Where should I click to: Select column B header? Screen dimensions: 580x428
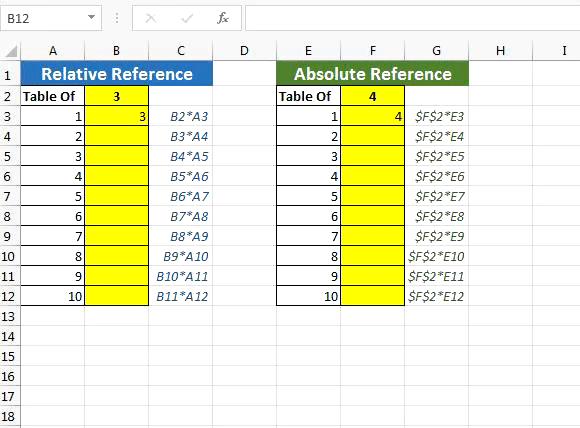point(117,51)
